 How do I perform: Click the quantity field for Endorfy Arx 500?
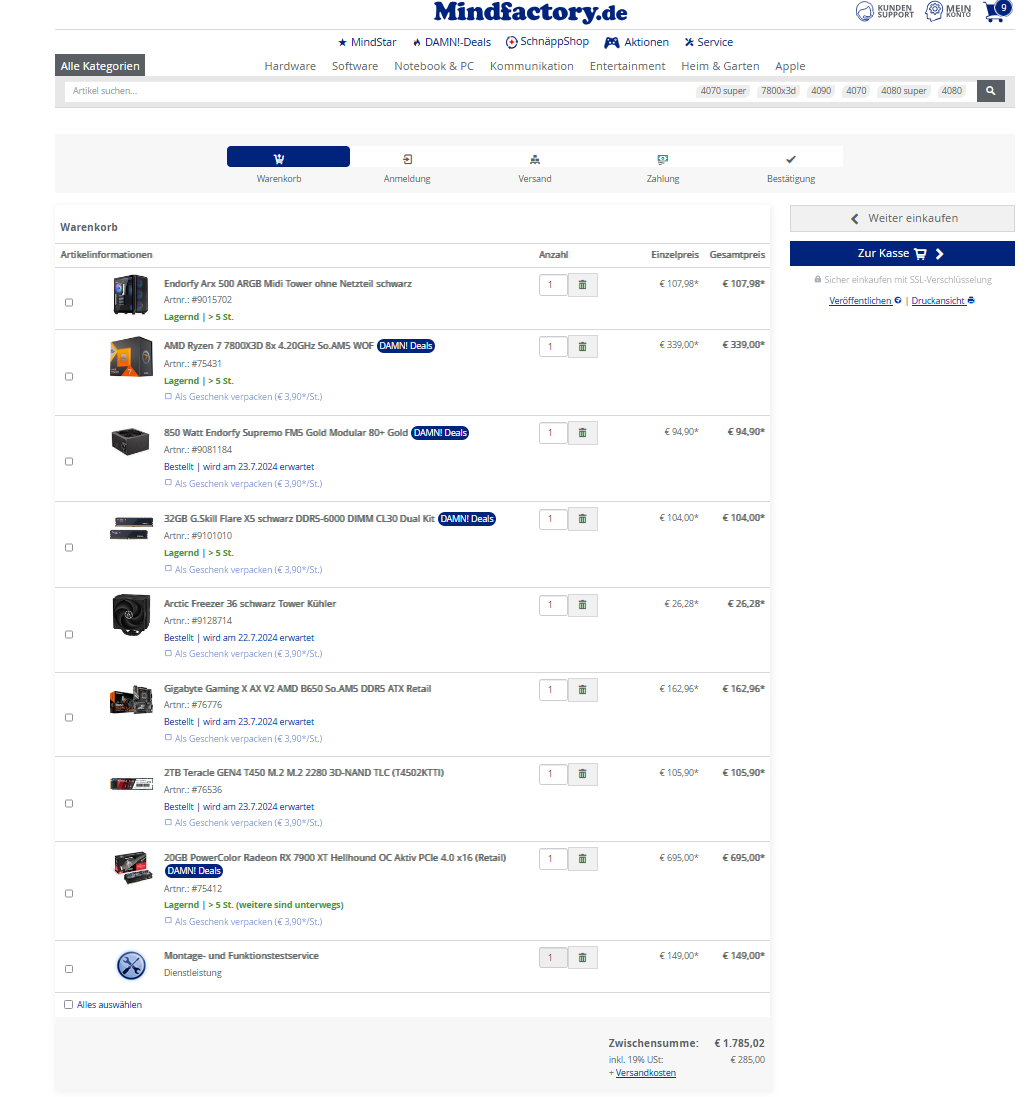(553, 285)
